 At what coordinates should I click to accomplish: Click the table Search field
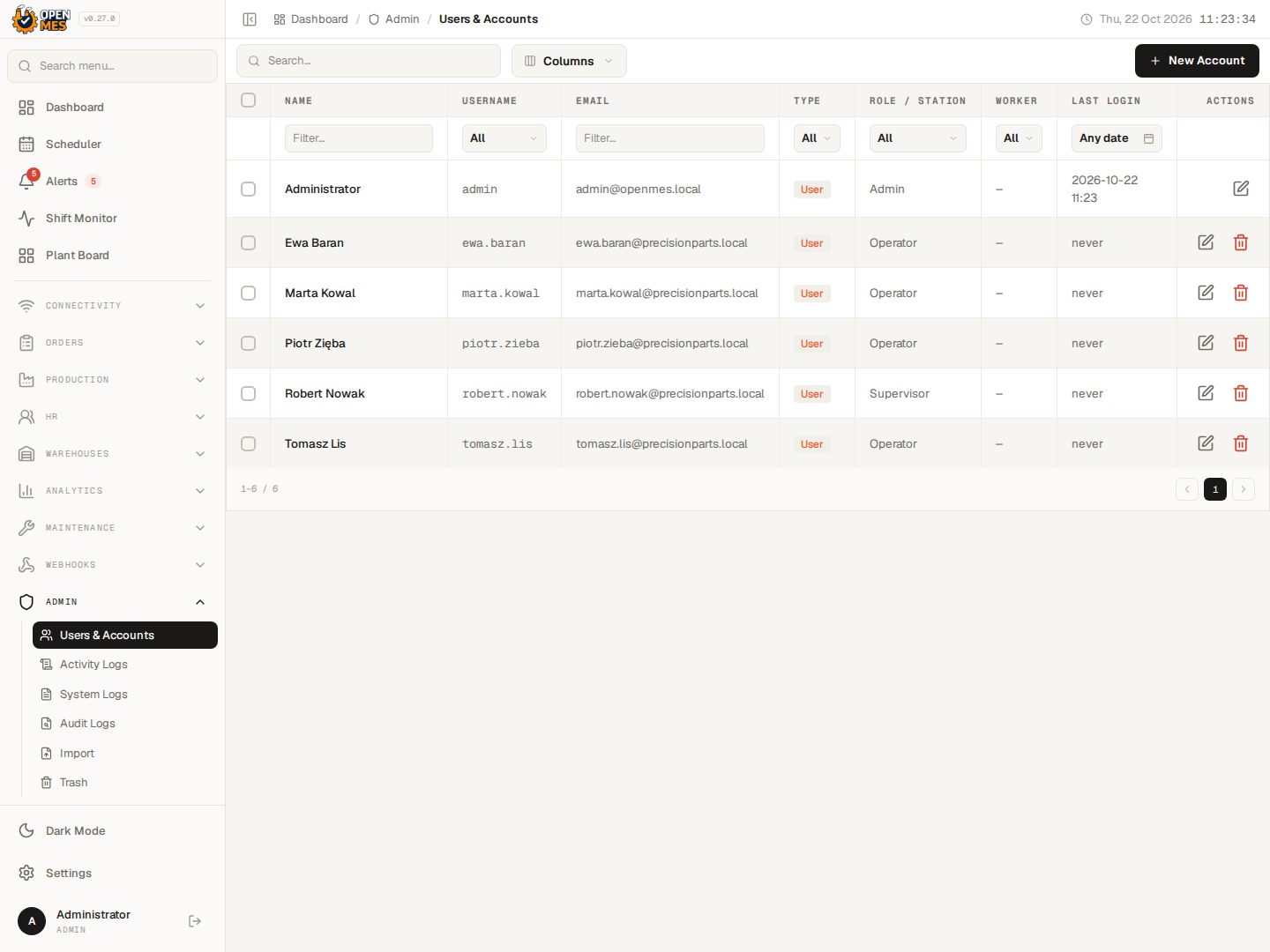(369, 61)
